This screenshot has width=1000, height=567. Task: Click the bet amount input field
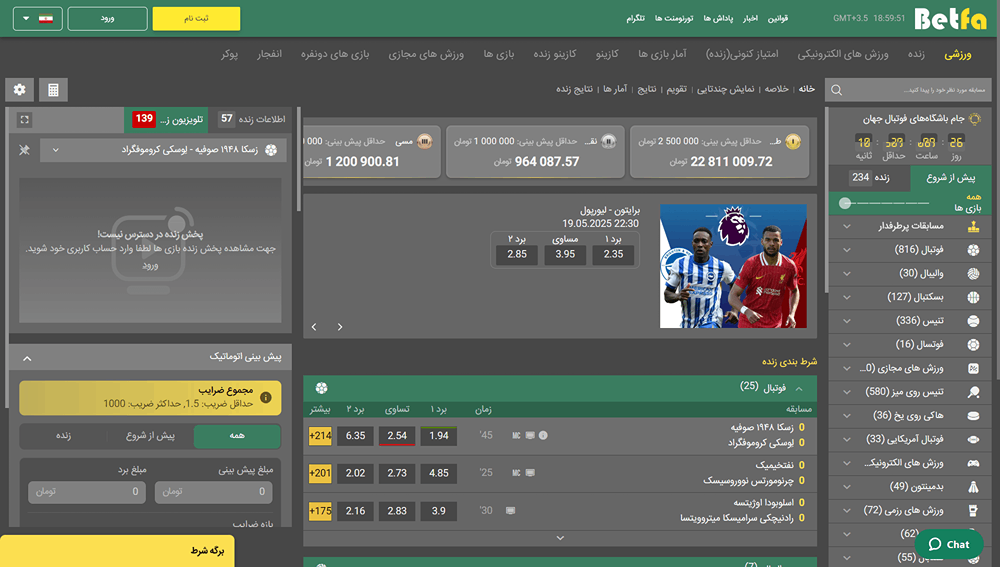pos(214,492)
